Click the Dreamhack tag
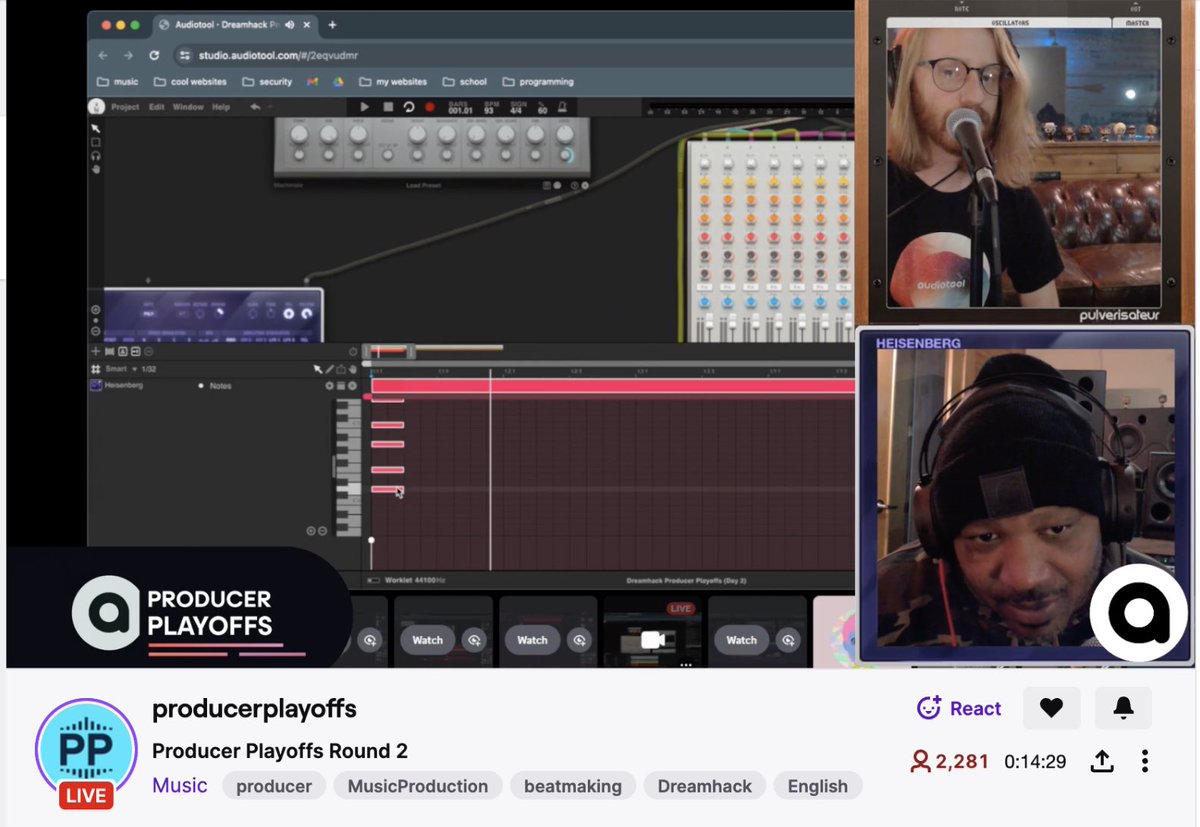Screen dimensions: 1200x827 [x=705, y=786]
